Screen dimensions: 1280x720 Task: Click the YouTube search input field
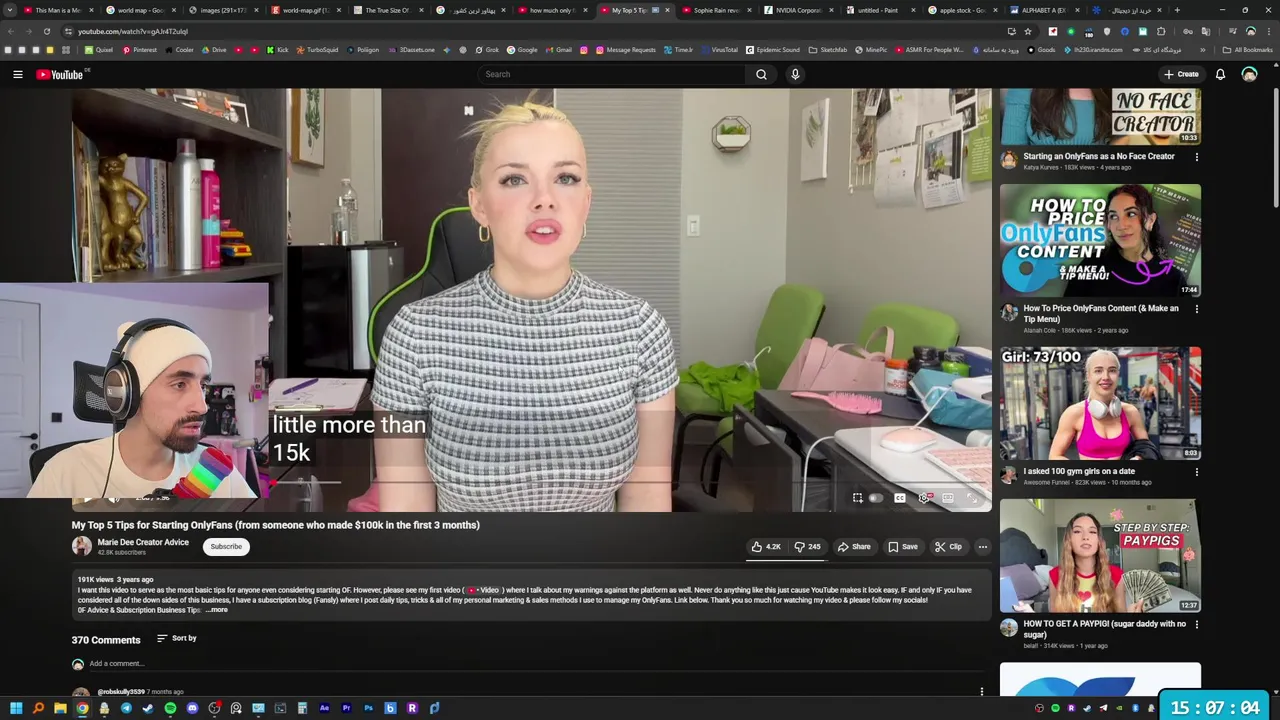(x=612, y=74)
